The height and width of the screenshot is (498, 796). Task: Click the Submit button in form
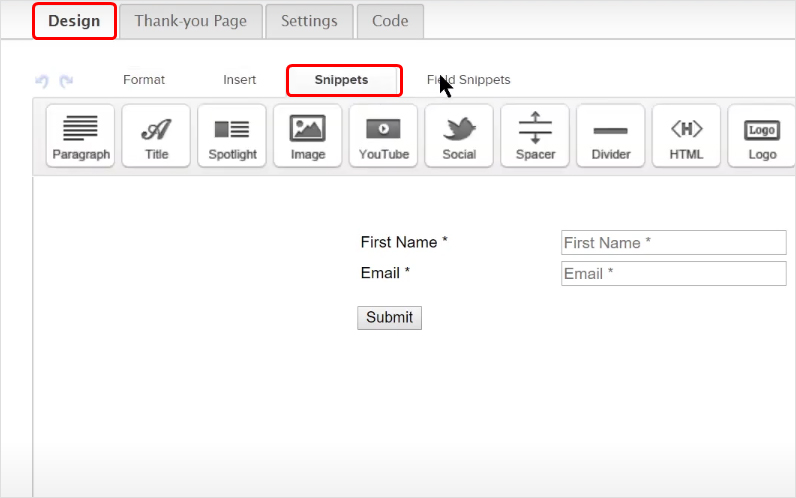click(x=389, y=318)
